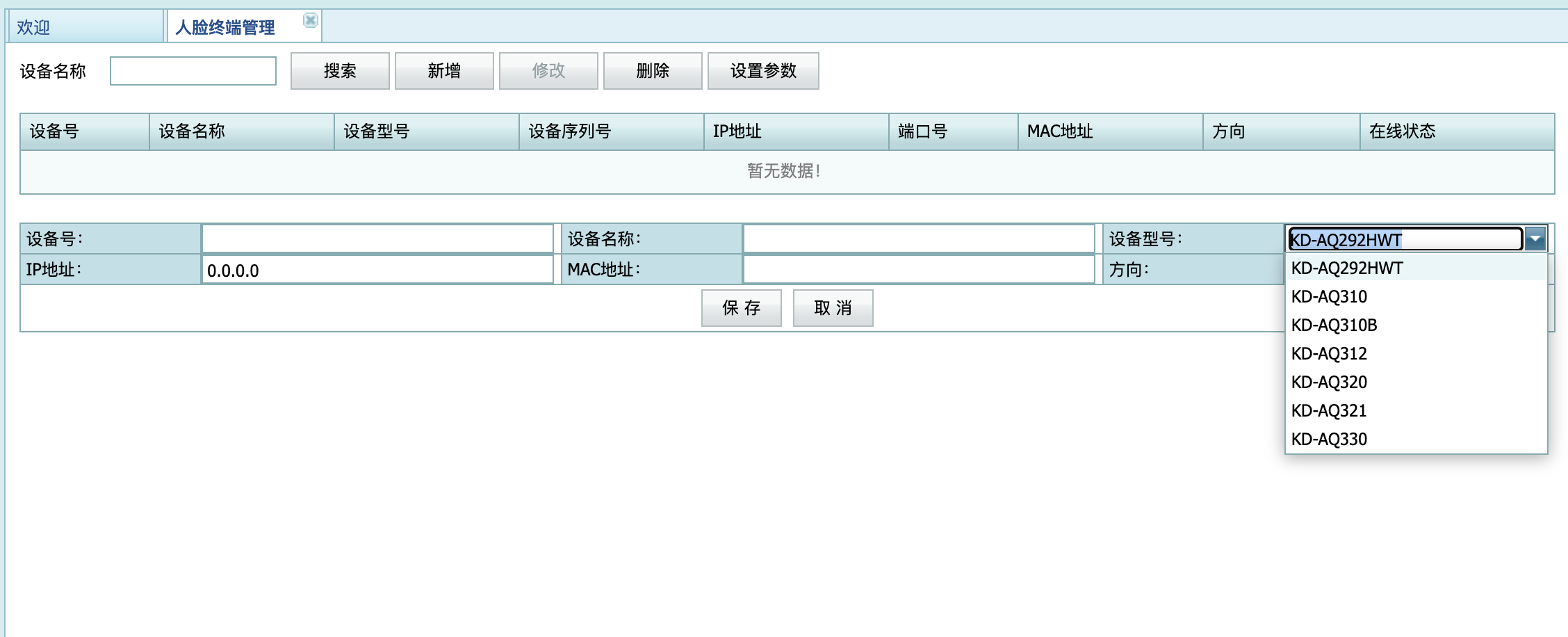Pick KD-AQ320 from the model list
1568x637 pixels.
pos(1416,382)
